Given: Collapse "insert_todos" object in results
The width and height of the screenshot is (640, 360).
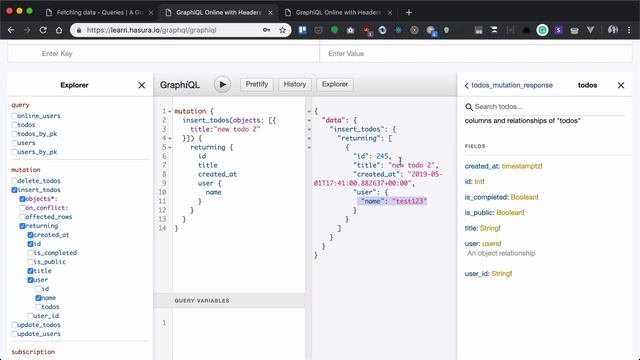Looking at the screenshot, I should (309, 129).
